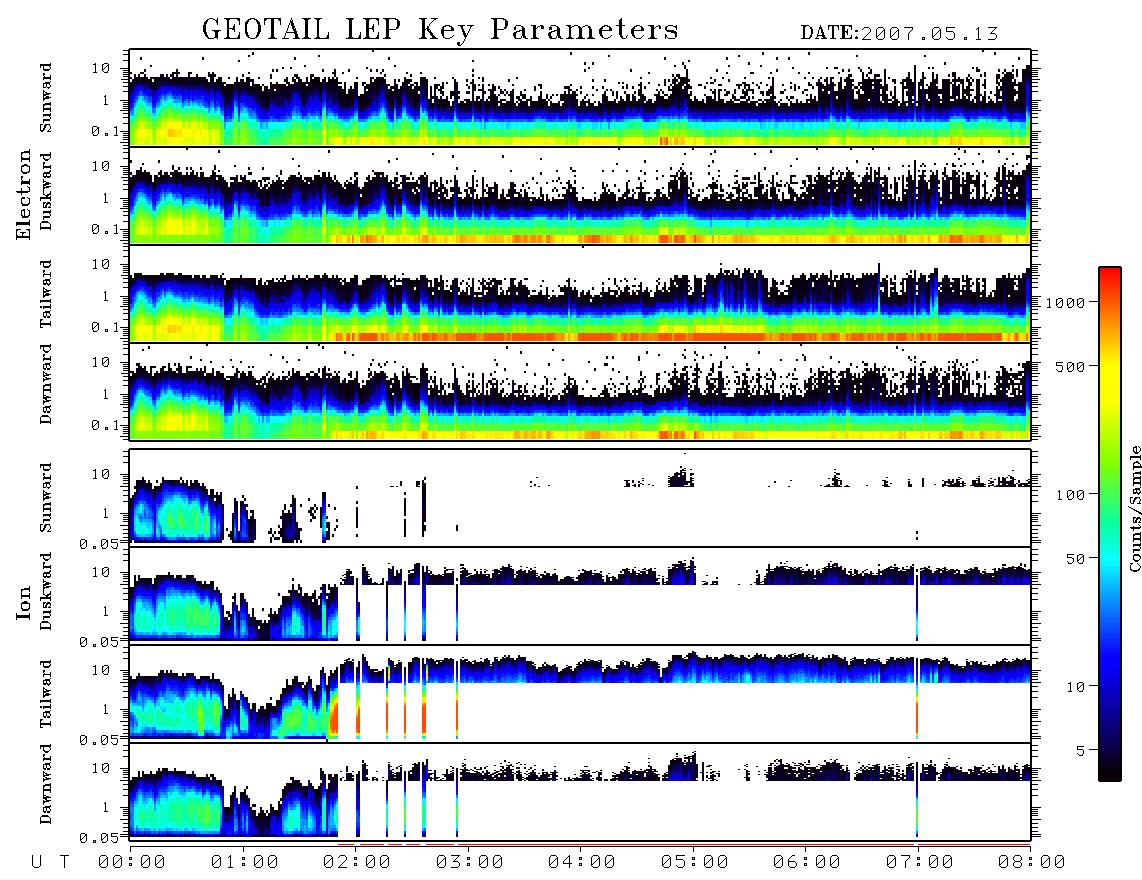Click the DATE:2007.05.13 label

899,34
